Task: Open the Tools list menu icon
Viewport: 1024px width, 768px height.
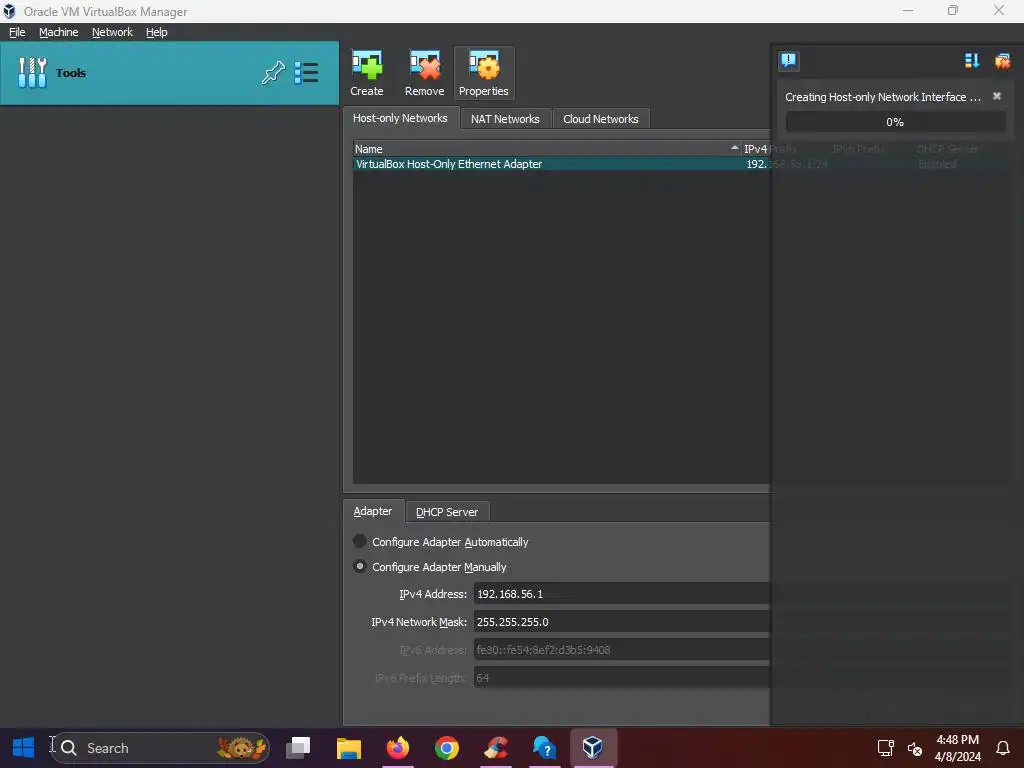Action: click(306, 72)
